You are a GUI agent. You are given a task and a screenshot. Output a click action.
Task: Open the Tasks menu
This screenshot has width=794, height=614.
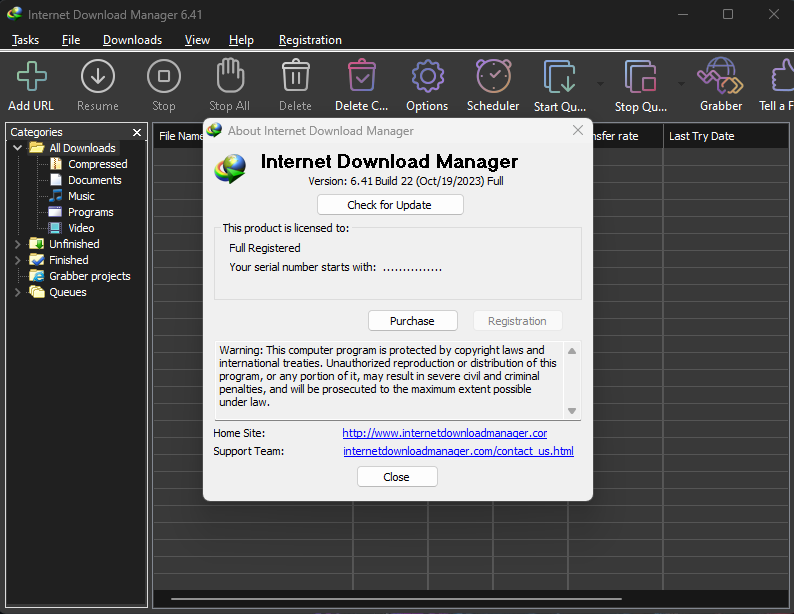tap(25, 40)
